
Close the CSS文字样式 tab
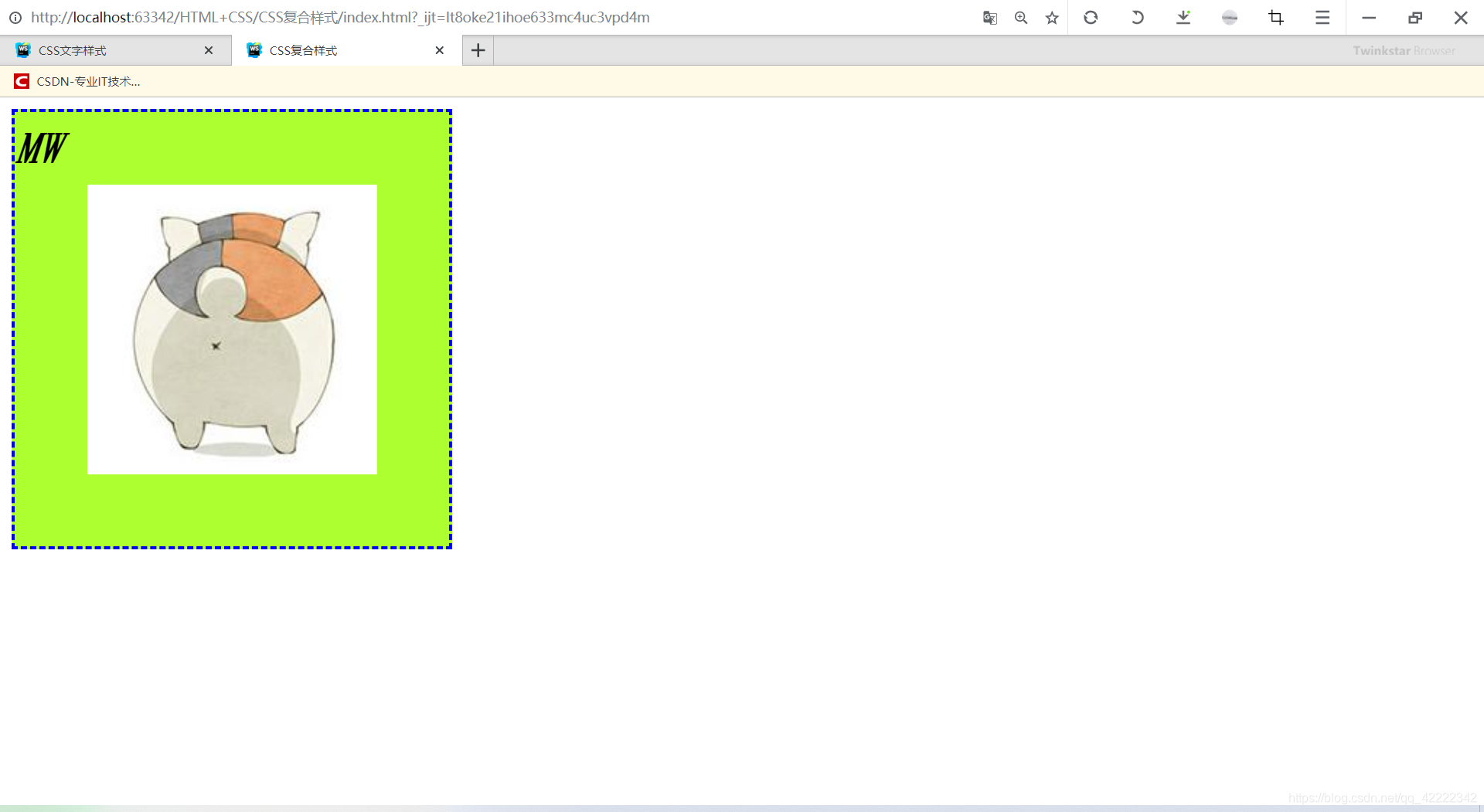click(x=209, y=50)
